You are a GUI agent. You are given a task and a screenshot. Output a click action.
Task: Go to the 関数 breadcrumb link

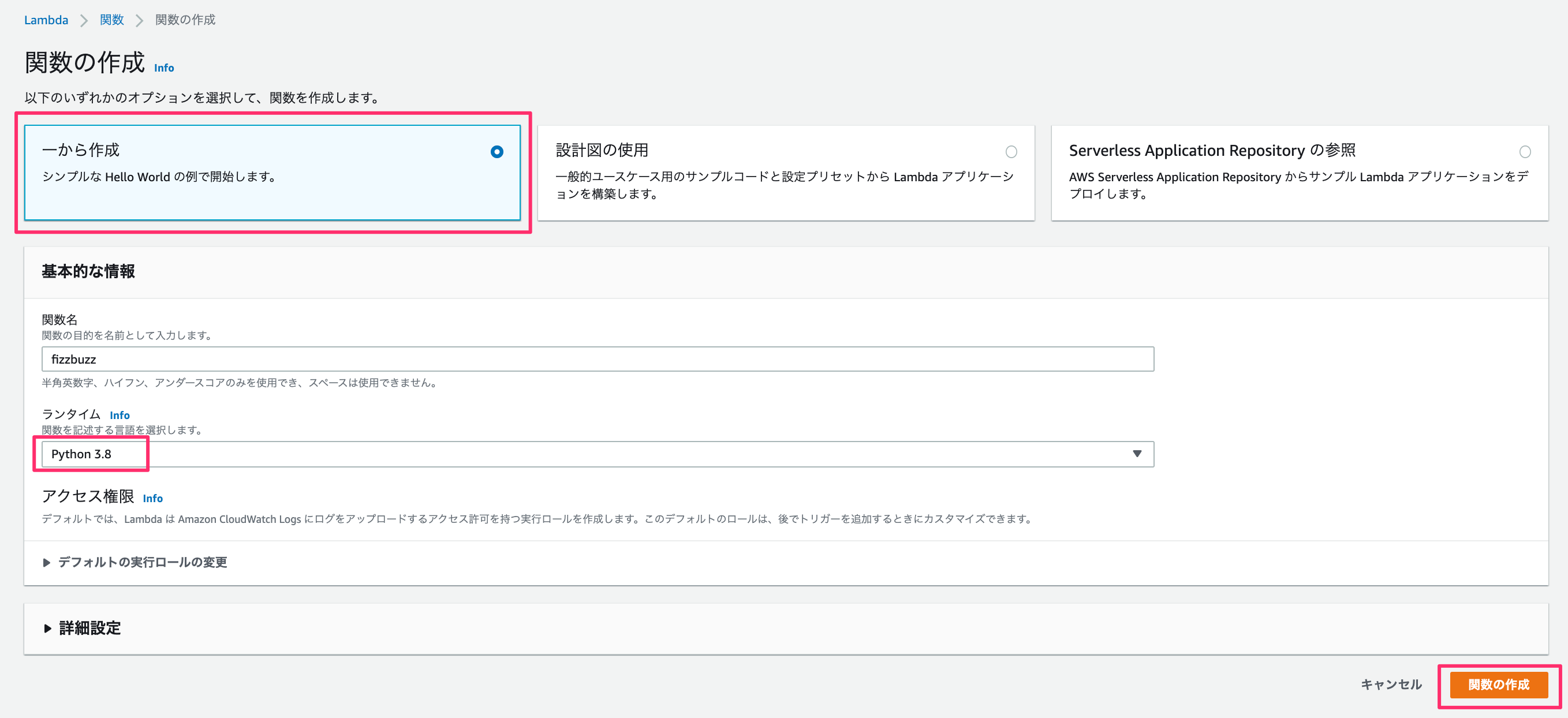(111, 20)
